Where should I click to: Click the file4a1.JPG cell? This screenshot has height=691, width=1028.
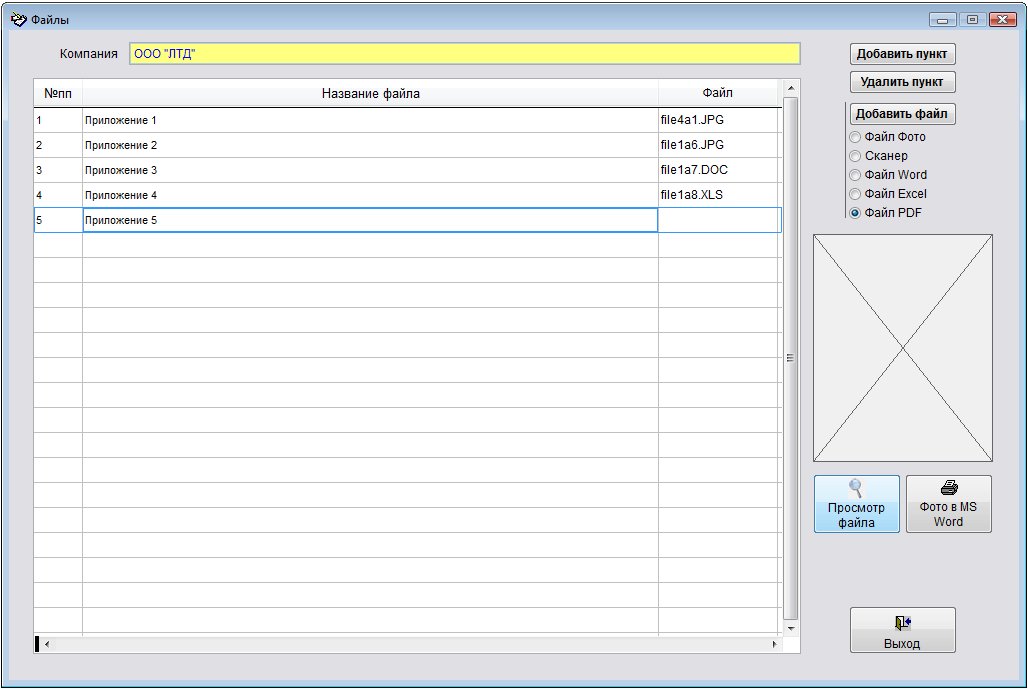(x=720, y=121)
